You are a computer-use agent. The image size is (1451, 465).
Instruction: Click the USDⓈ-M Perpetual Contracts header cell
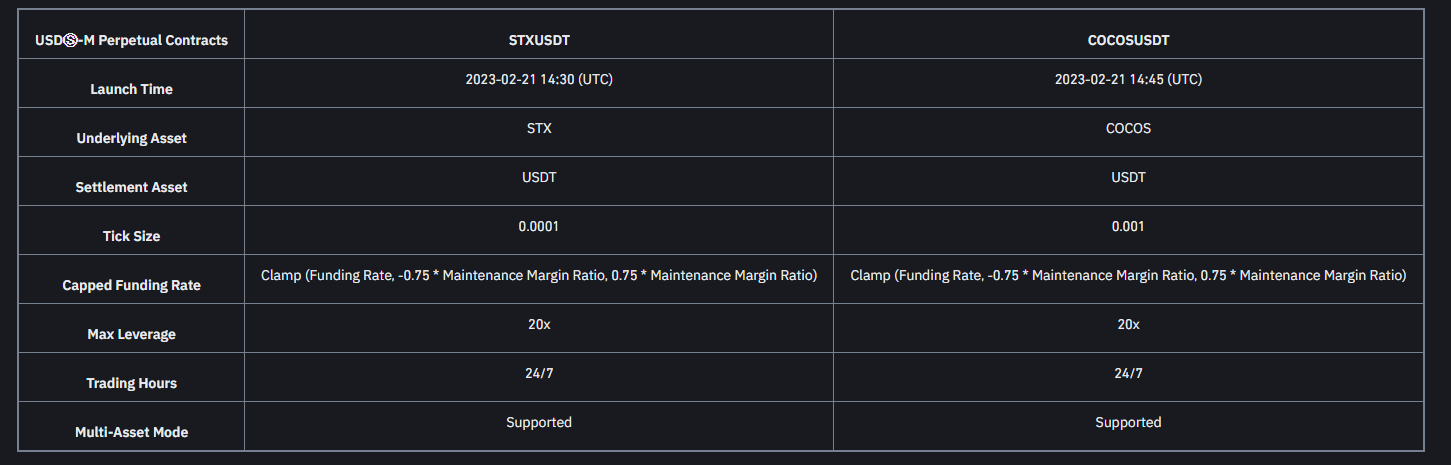pos(131,41)
